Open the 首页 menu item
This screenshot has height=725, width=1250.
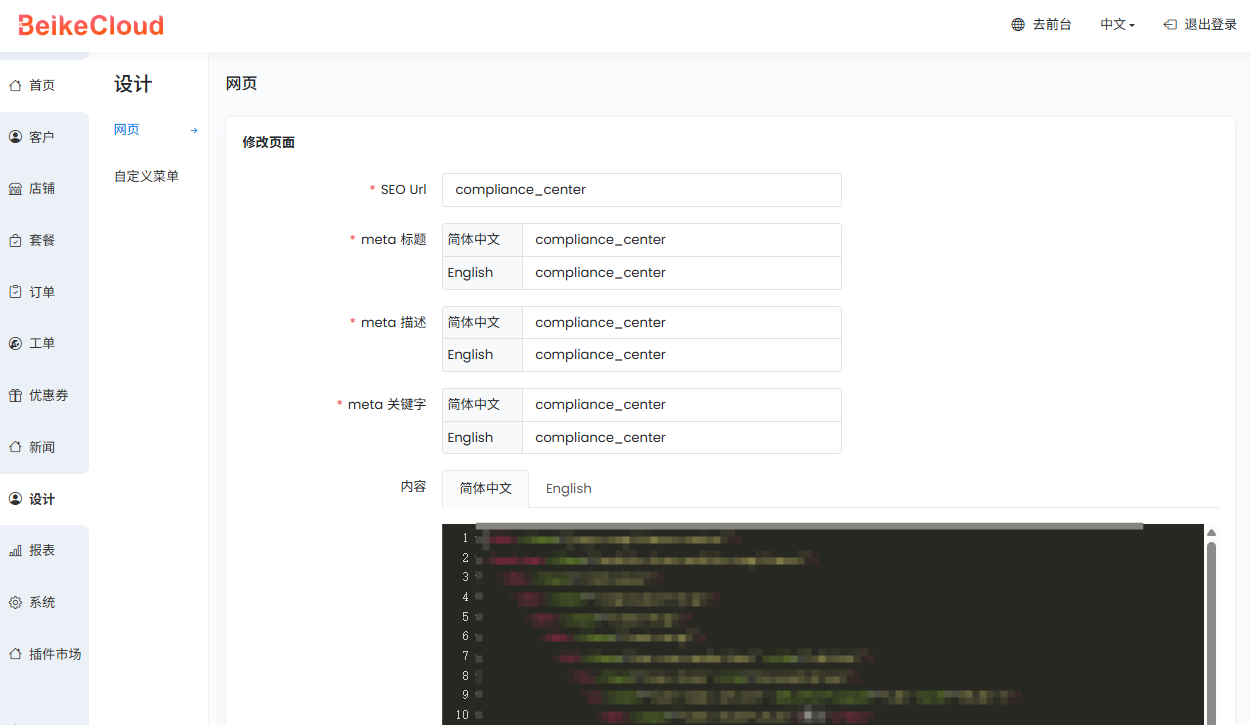click(x=44, y=85)
